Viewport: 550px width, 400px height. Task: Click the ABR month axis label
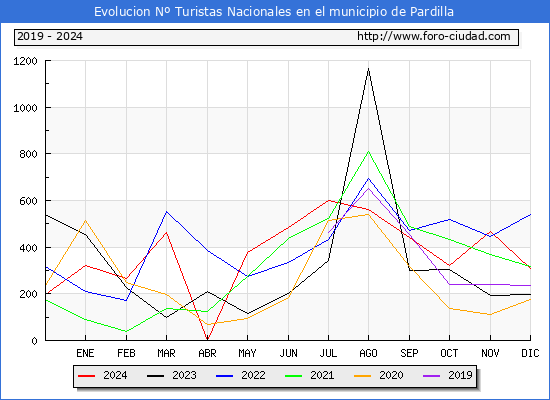point(207,353)
